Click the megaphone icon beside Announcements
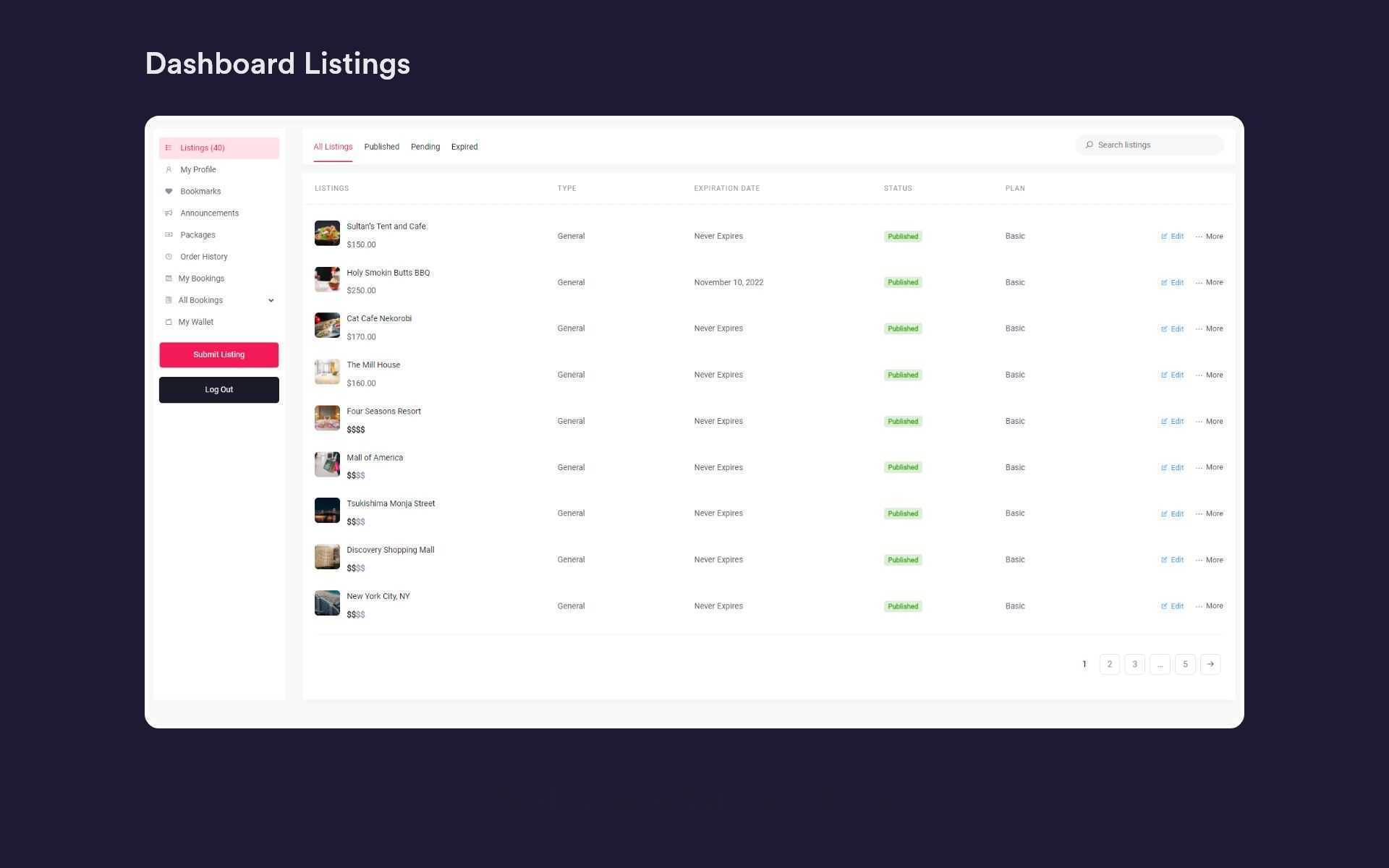The width and height of the screenshot is (1389, 868). (x=169, y=213)
